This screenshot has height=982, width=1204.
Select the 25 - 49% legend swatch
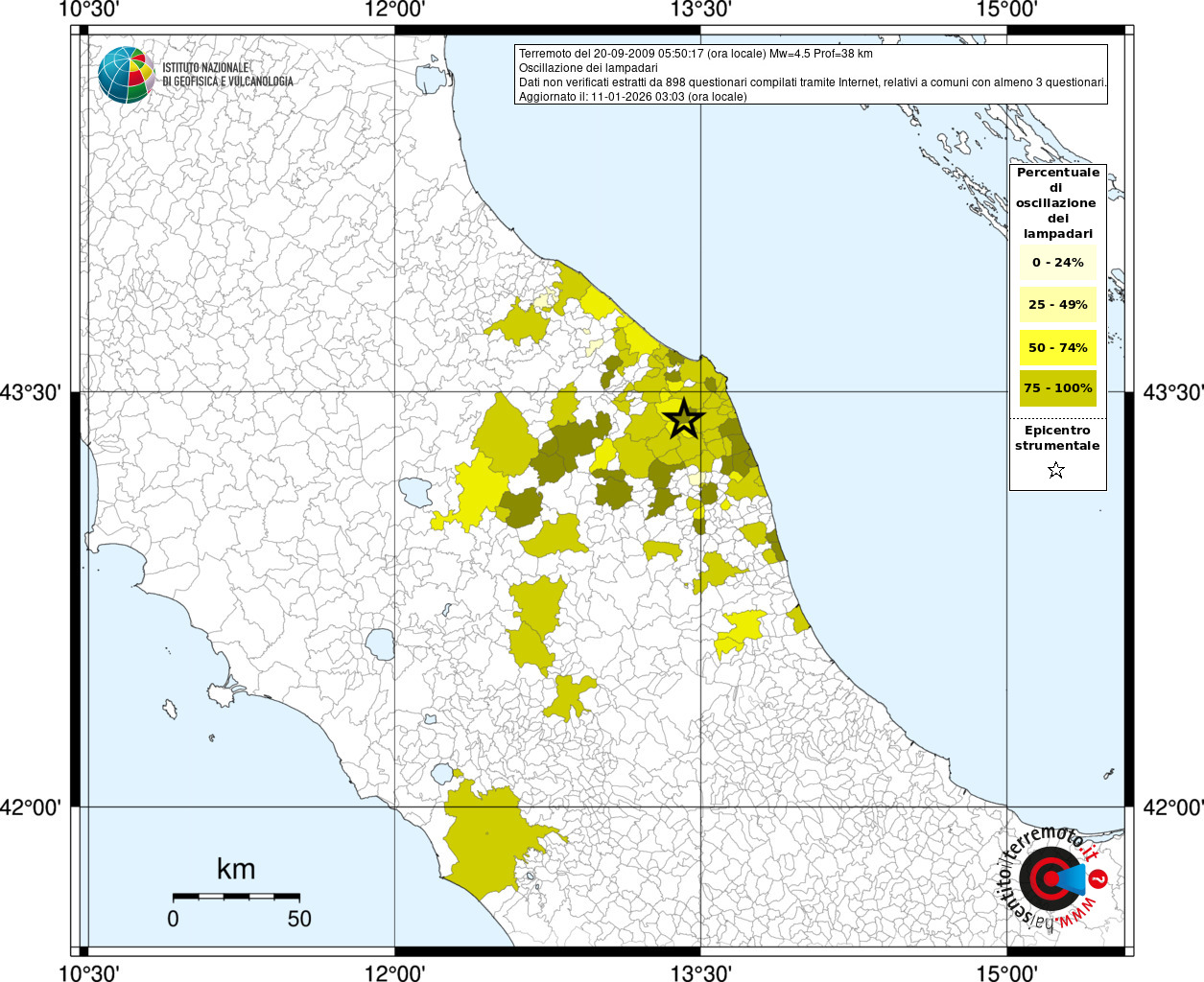pos(1057,305)
